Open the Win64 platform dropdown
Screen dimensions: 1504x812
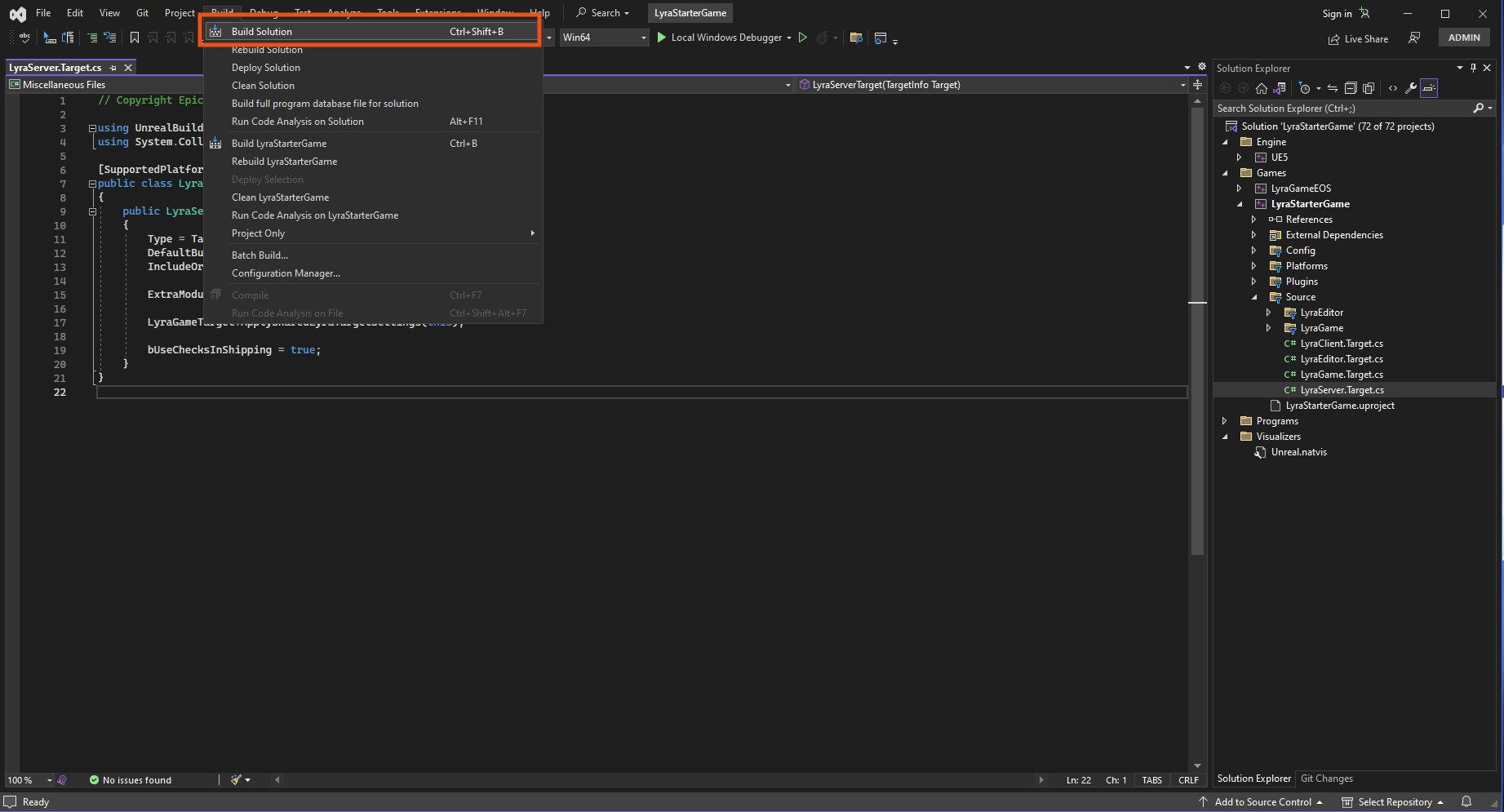tap(605, 38)
